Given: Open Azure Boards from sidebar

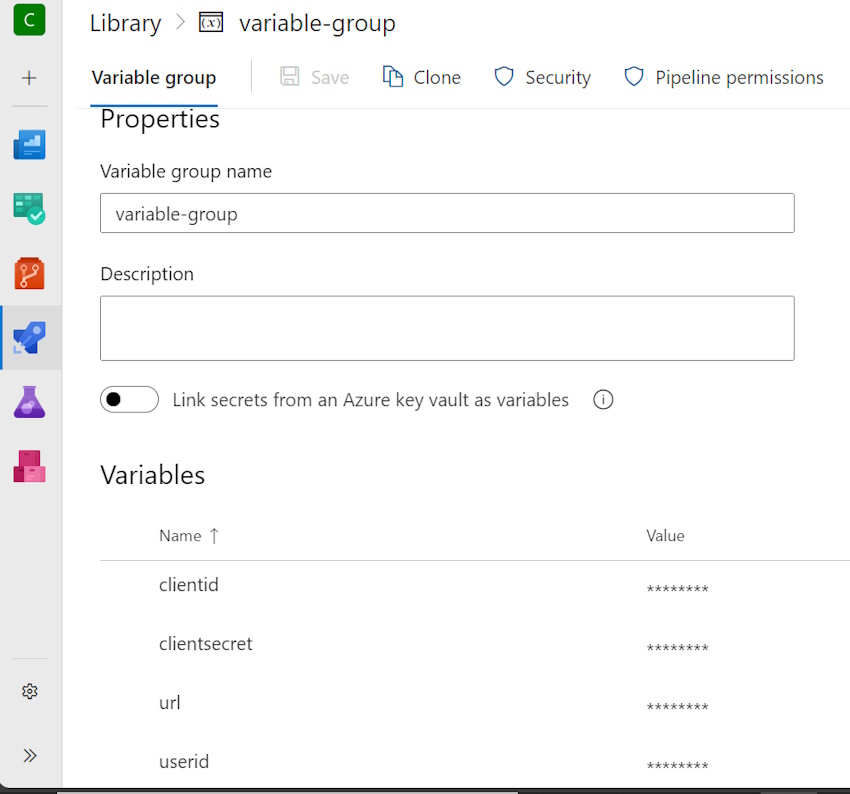Looking at the screenshot, I should (x=30, y=209).
